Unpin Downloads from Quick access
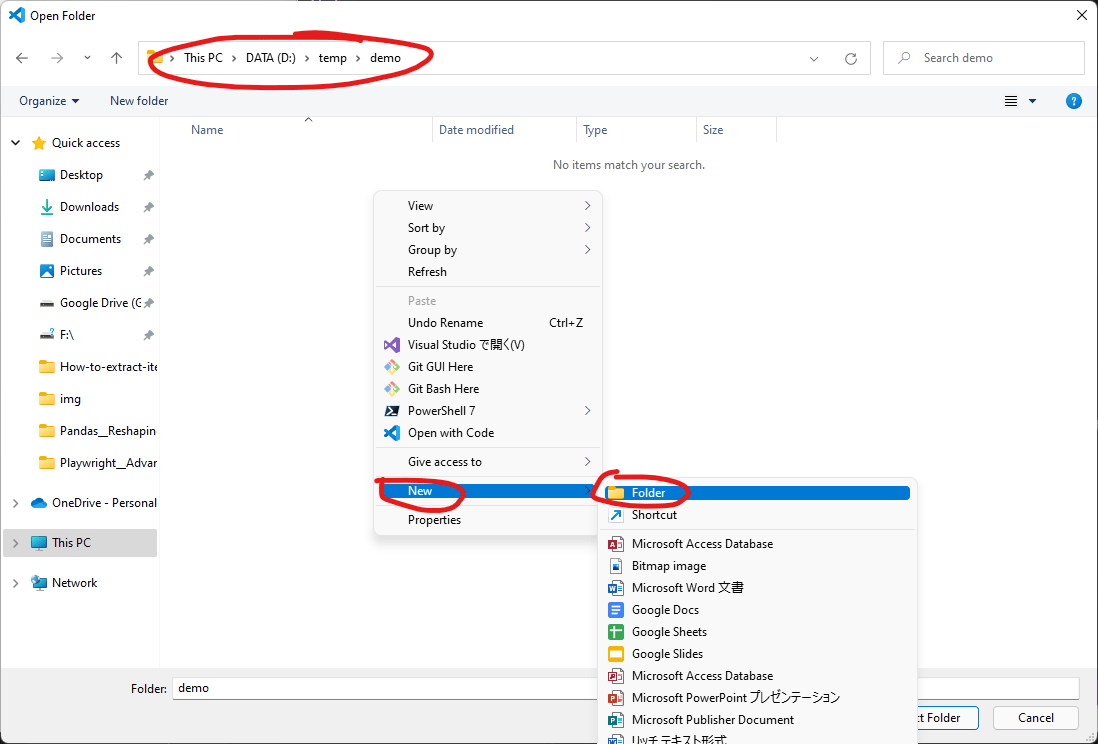 tap(148, 206)
